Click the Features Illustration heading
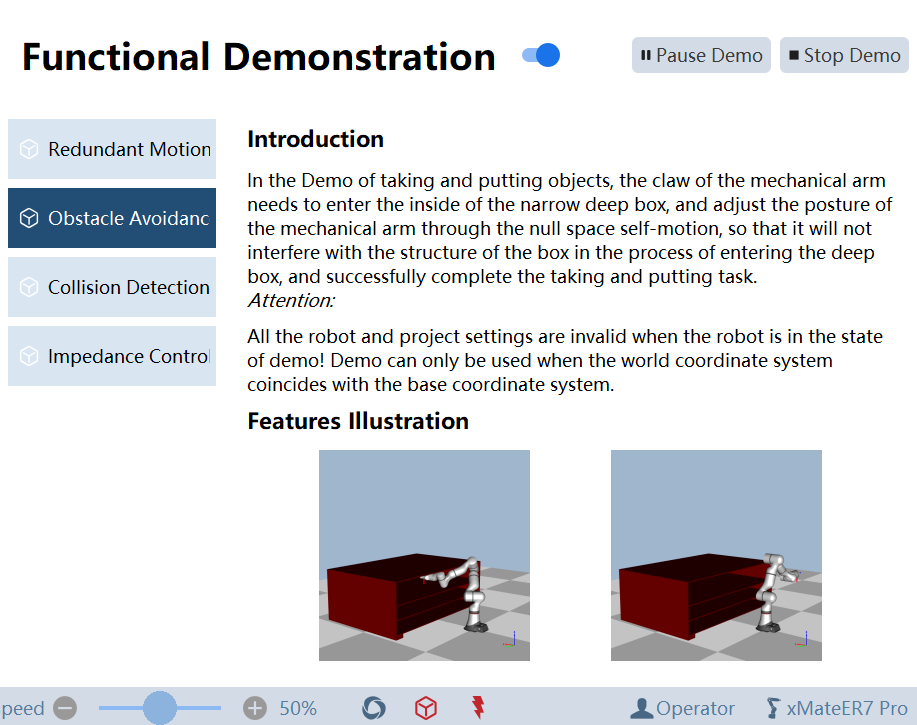 [358, 421]
